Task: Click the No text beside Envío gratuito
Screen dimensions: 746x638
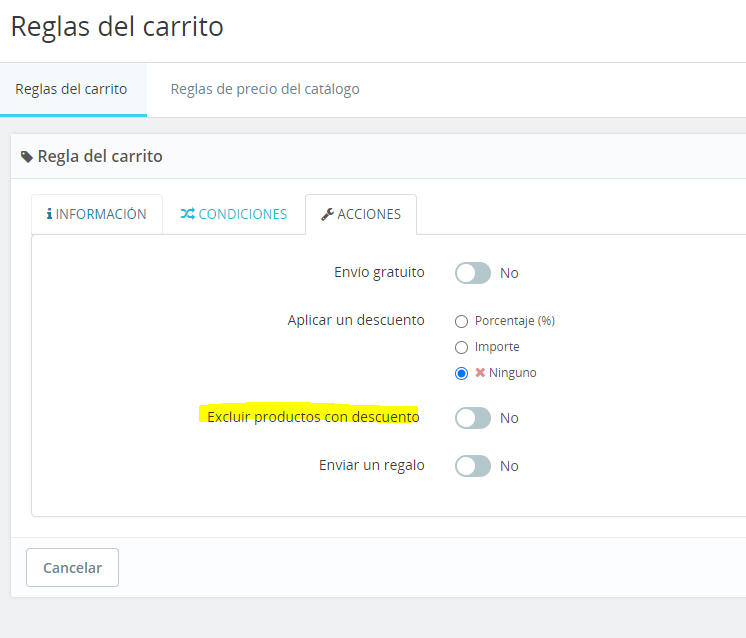Action: tap(509, 273)
